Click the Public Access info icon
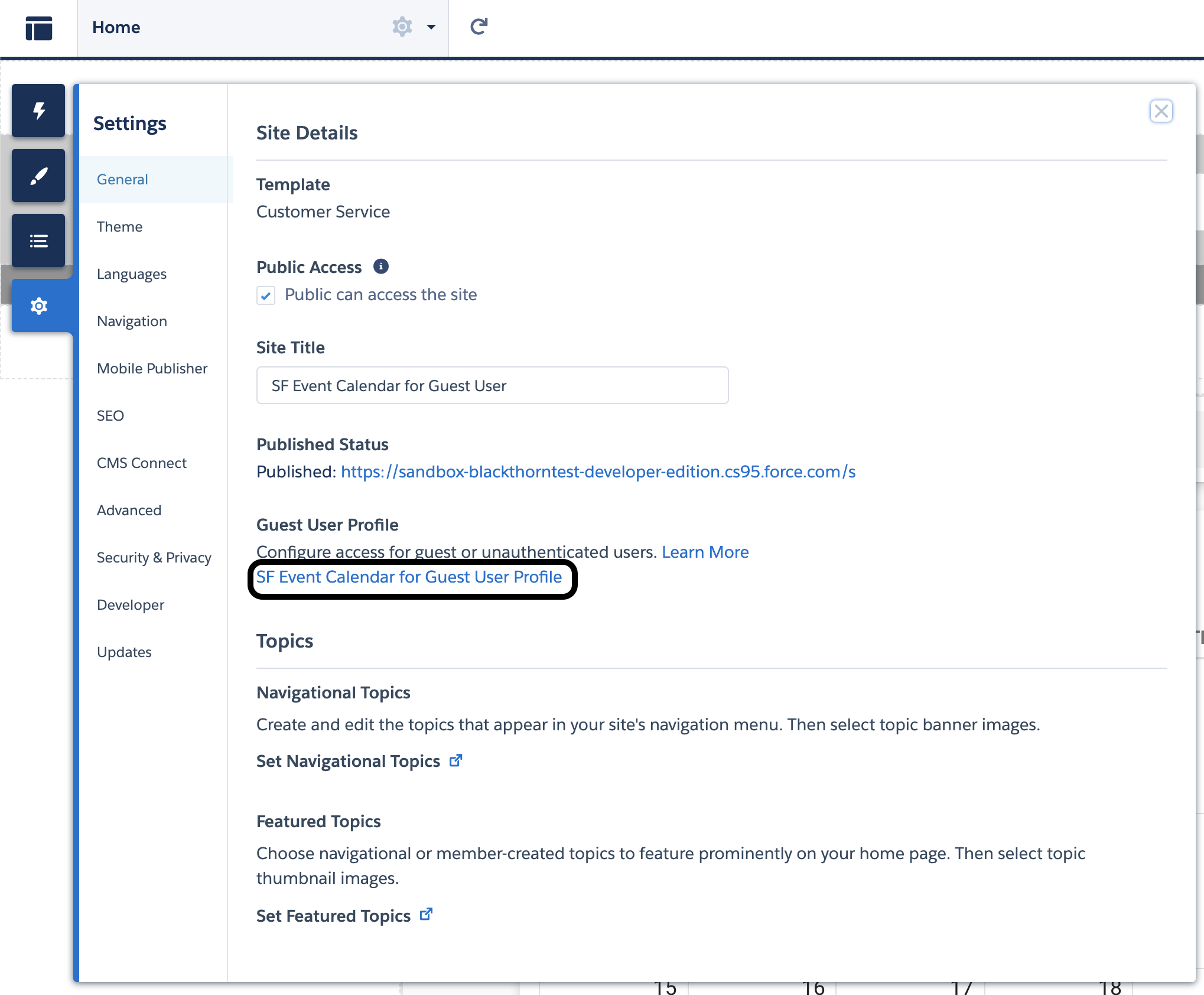1204x995 pixels. click(x=381, y=266)
